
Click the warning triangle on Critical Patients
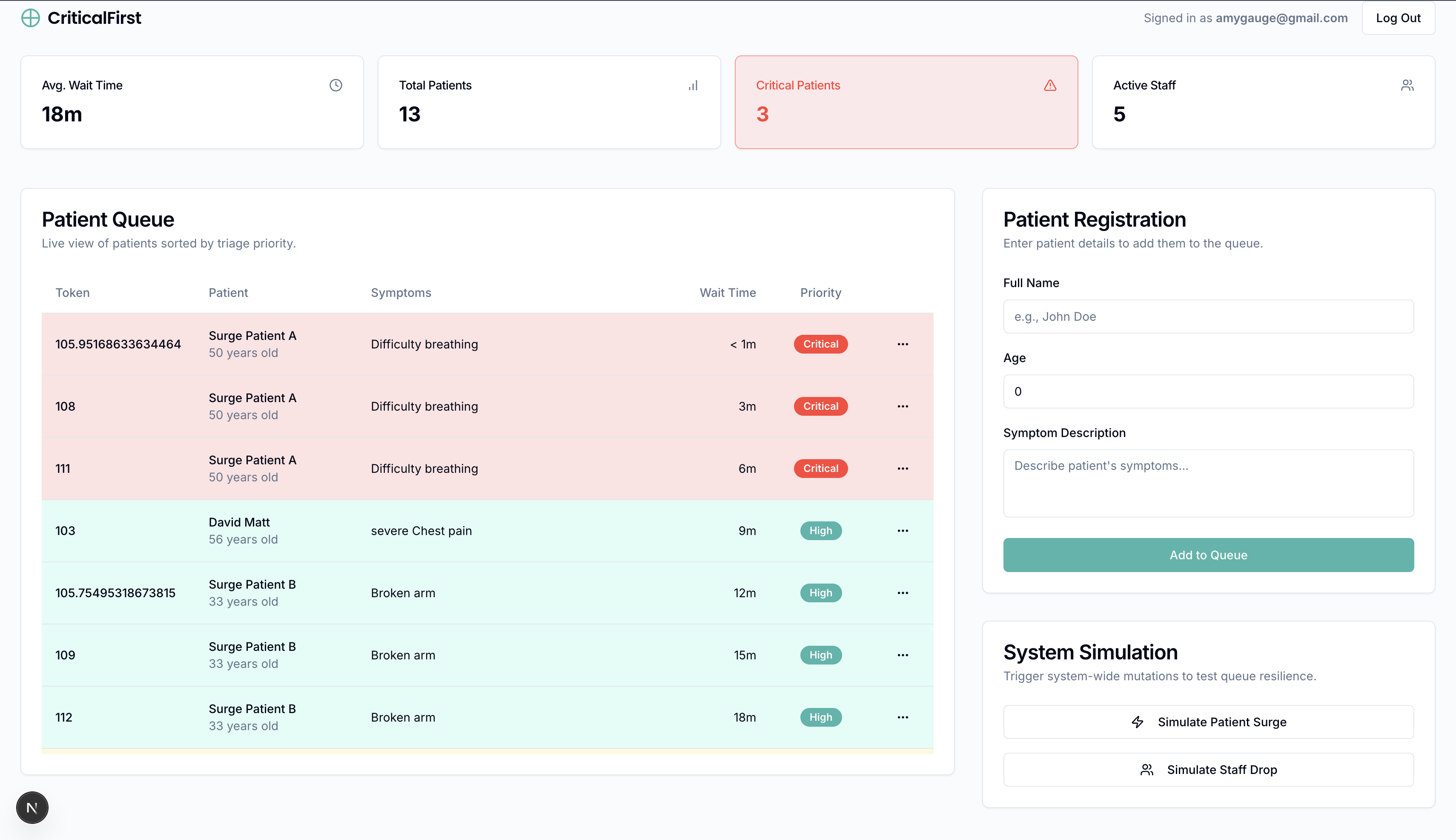(x=1050, y=85)
